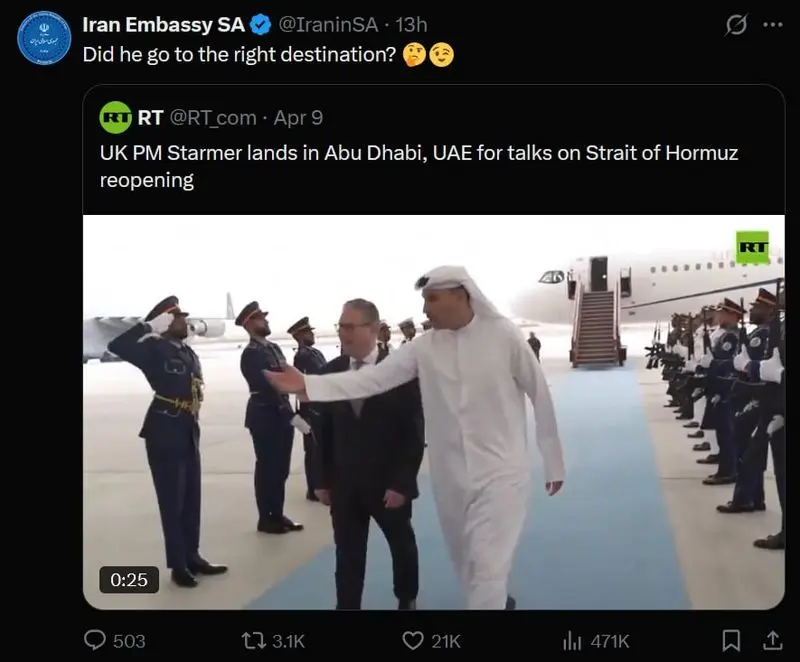Screen dimensions: 800x662
Task: Click the 0:25 video duration badge
Action: [129, 579]
